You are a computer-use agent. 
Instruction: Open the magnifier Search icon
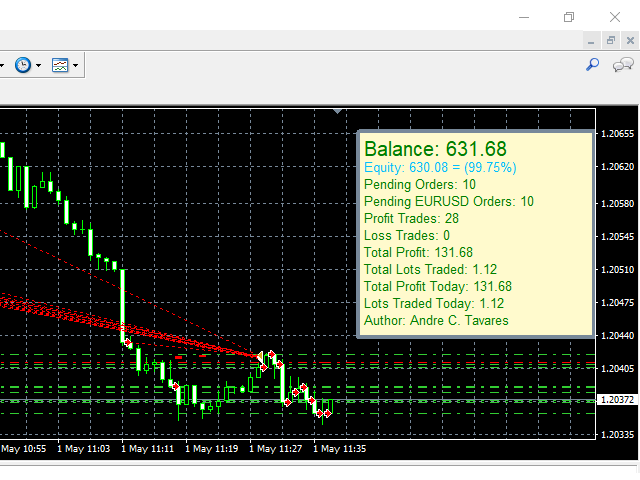593,64
